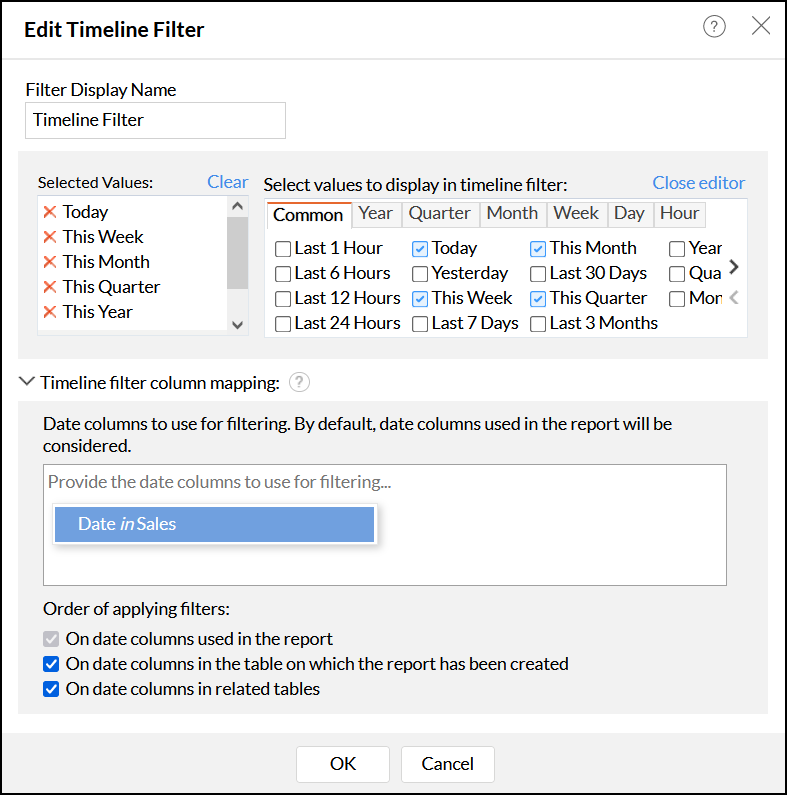The image size is (787, 795).
Task: Click the selected values scrollbar thumb
Action: (x=237, y=252)
